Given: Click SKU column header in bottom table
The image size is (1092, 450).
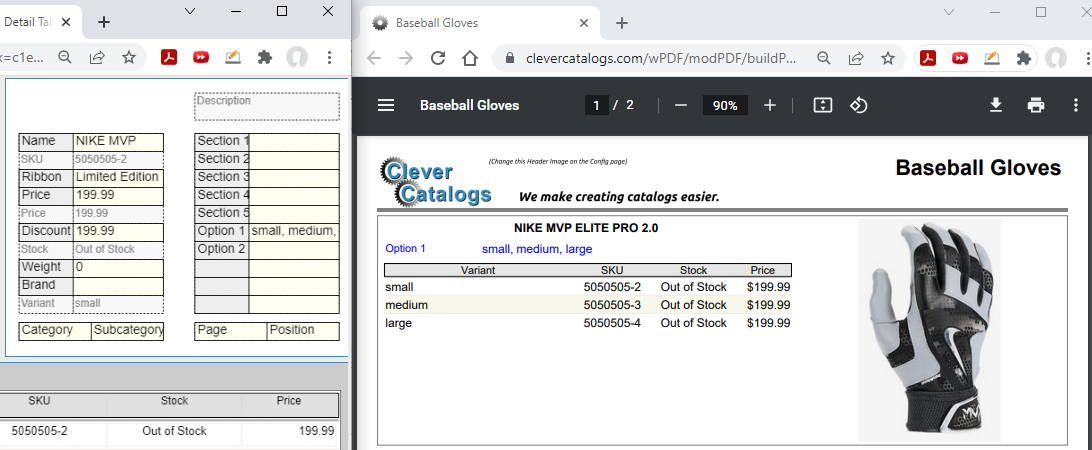Looking at the screenshot, I should pyautogui.click(x=40, y=401).
